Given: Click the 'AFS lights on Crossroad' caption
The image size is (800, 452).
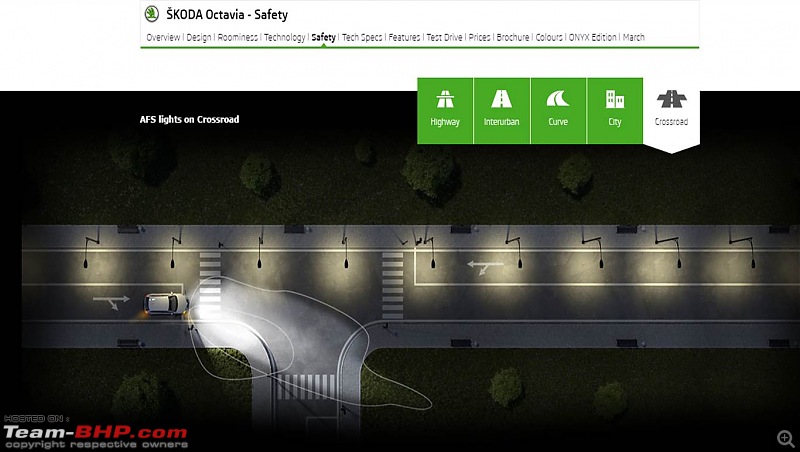Looking at the screenshot, I should tap(189, 119).
